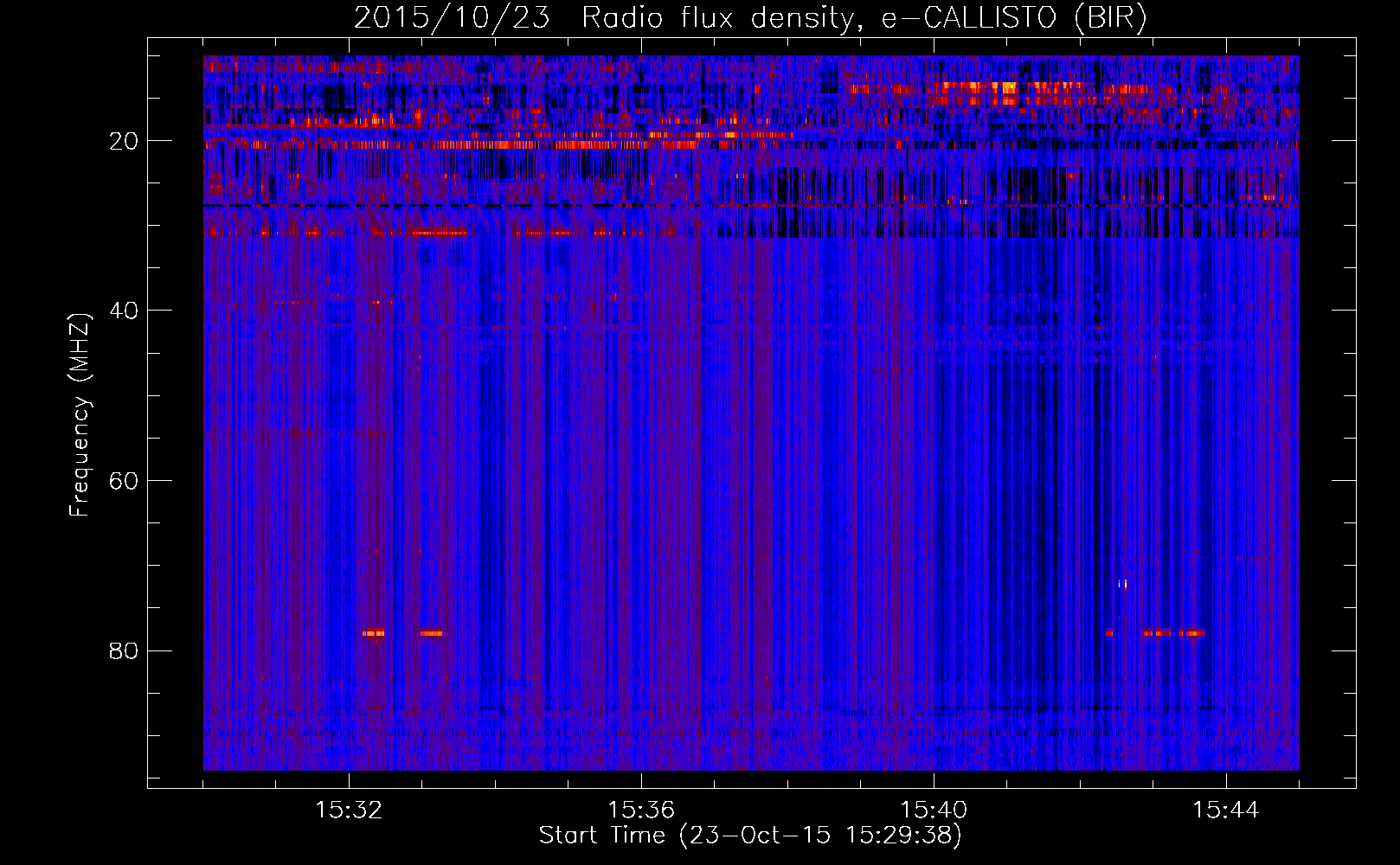Click the 'Start Time (23-Oct-15 15:29:38)' label
The height and width of the screenshot is (865, 1400).
[x=750, y=836]
